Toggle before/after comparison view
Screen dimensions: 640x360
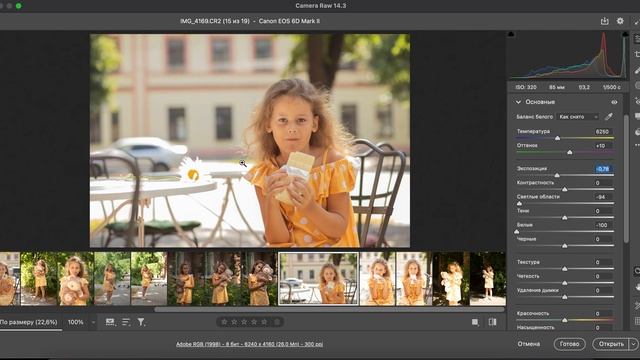(x=493, y=322)
